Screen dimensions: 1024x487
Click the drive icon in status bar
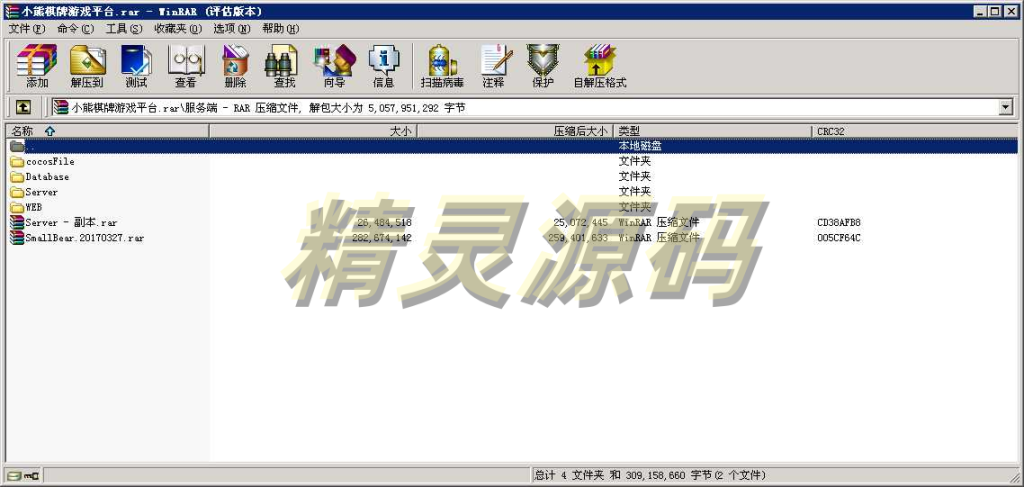coord(14,475)
